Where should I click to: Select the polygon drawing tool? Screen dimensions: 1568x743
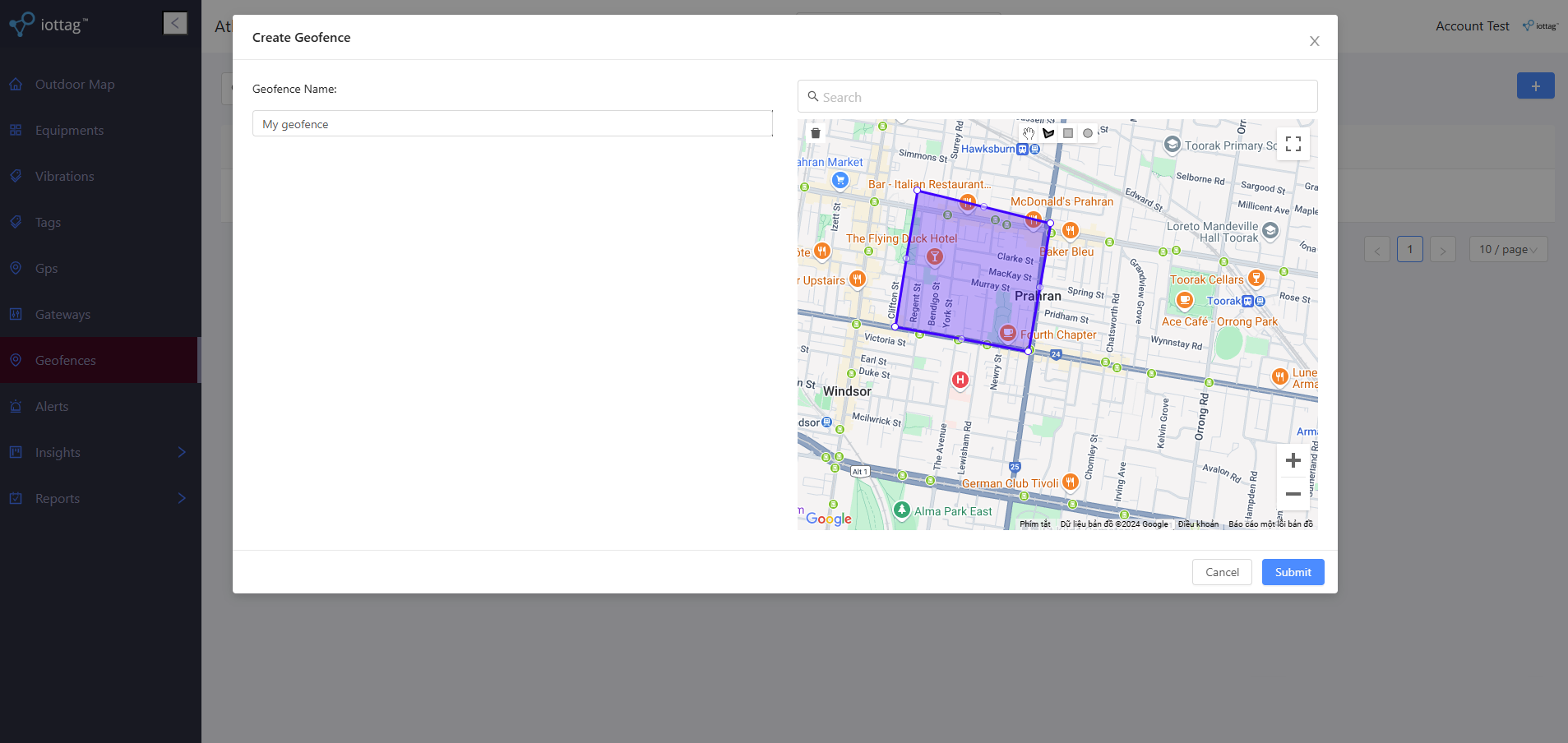(x=1048, y=133)
